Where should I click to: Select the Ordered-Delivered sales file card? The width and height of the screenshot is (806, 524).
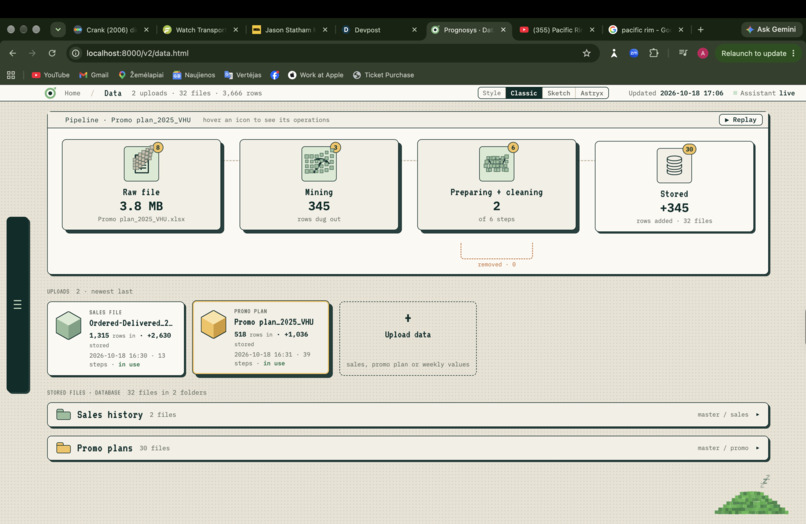116,339
